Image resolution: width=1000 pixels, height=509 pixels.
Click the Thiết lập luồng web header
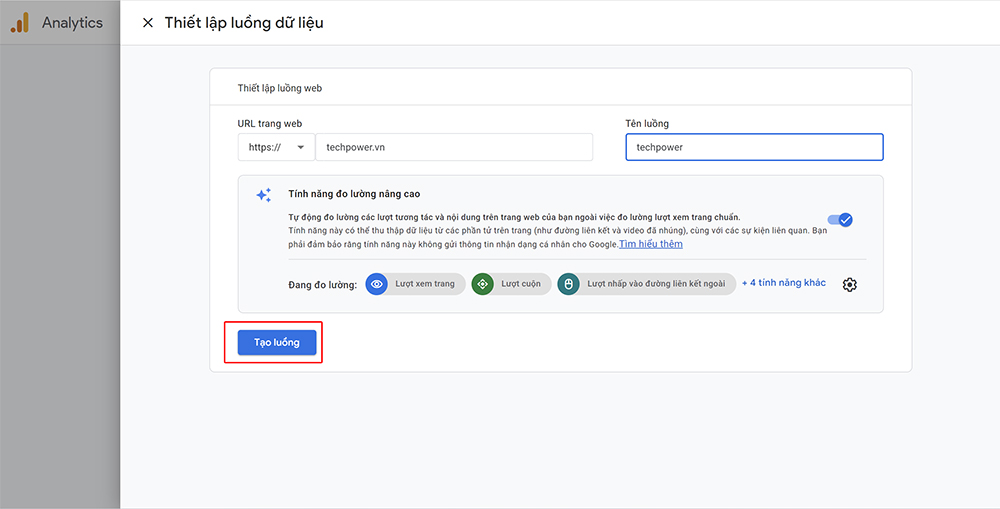point(279,88)
